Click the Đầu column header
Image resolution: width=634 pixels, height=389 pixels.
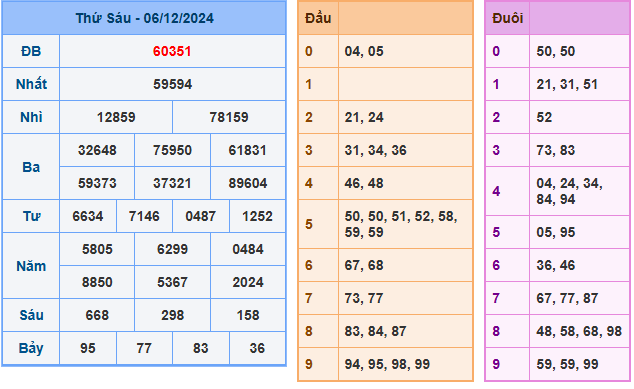click(318, 18)
